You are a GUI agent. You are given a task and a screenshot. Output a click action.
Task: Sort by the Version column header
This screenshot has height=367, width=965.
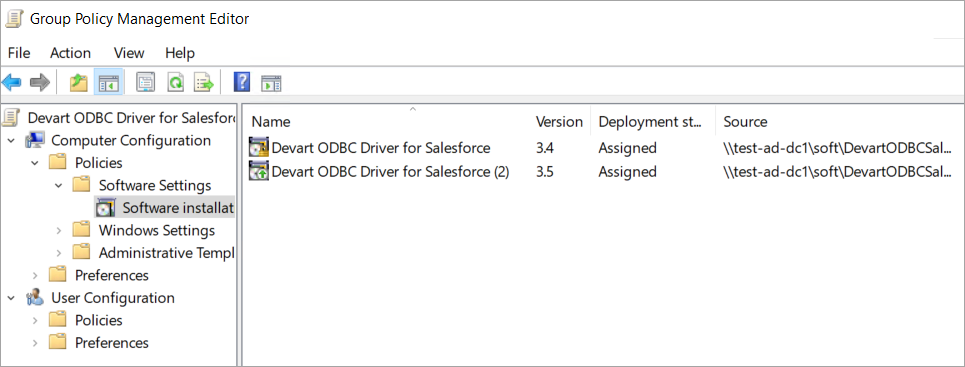(x=559, y=121)
